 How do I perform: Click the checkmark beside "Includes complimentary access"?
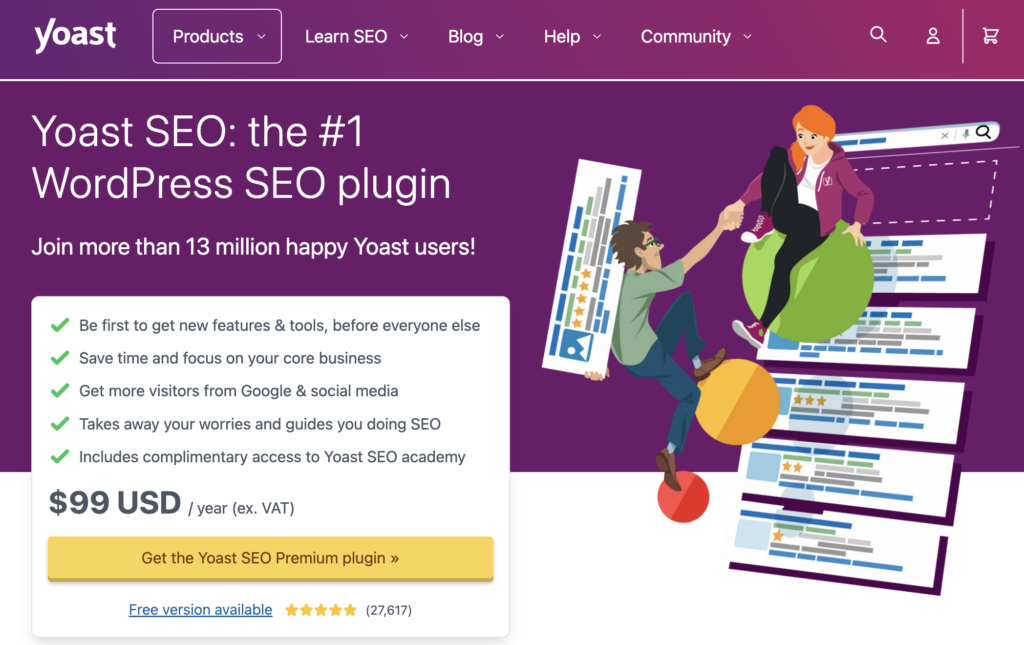point(60,456)
